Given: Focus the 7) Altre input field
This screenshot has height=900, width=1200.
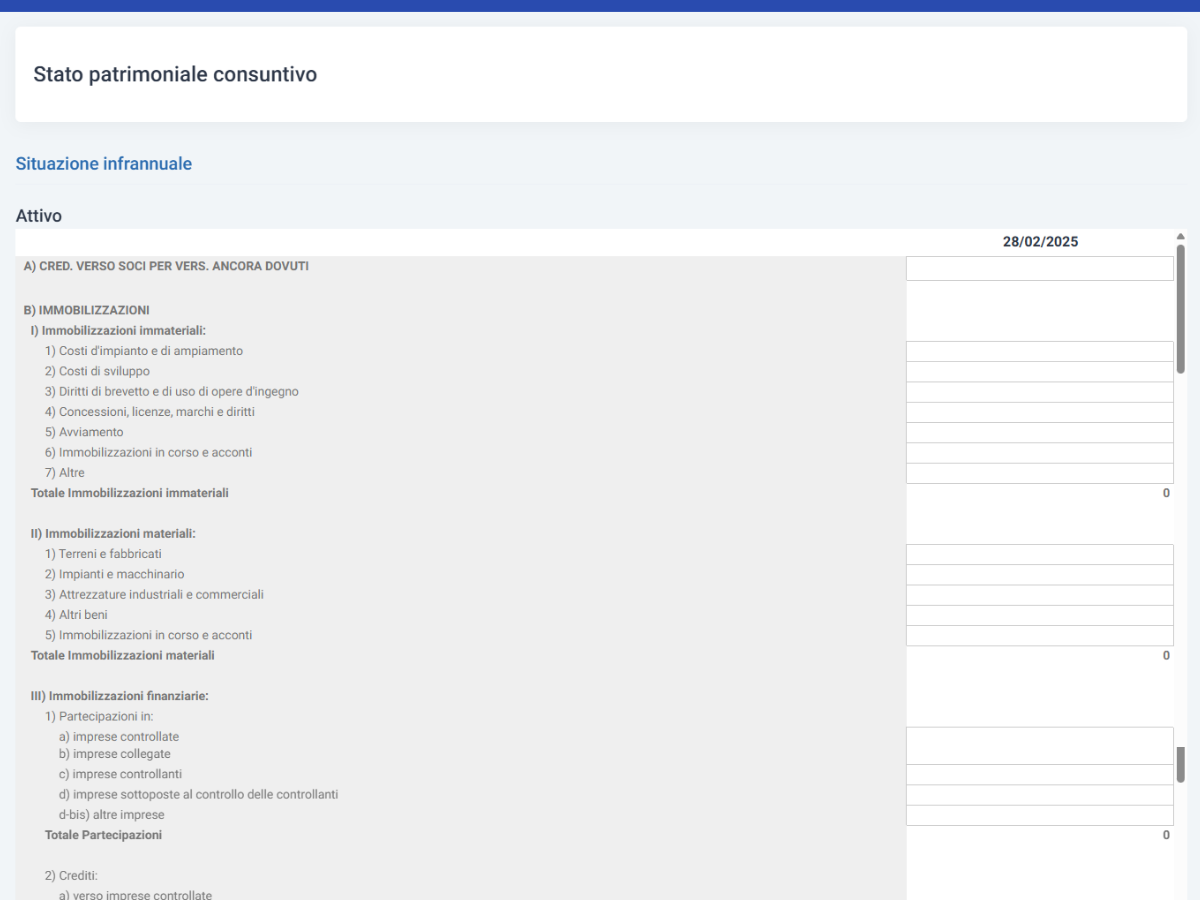Looking at the screenshot, I should tap(1039, 473).
